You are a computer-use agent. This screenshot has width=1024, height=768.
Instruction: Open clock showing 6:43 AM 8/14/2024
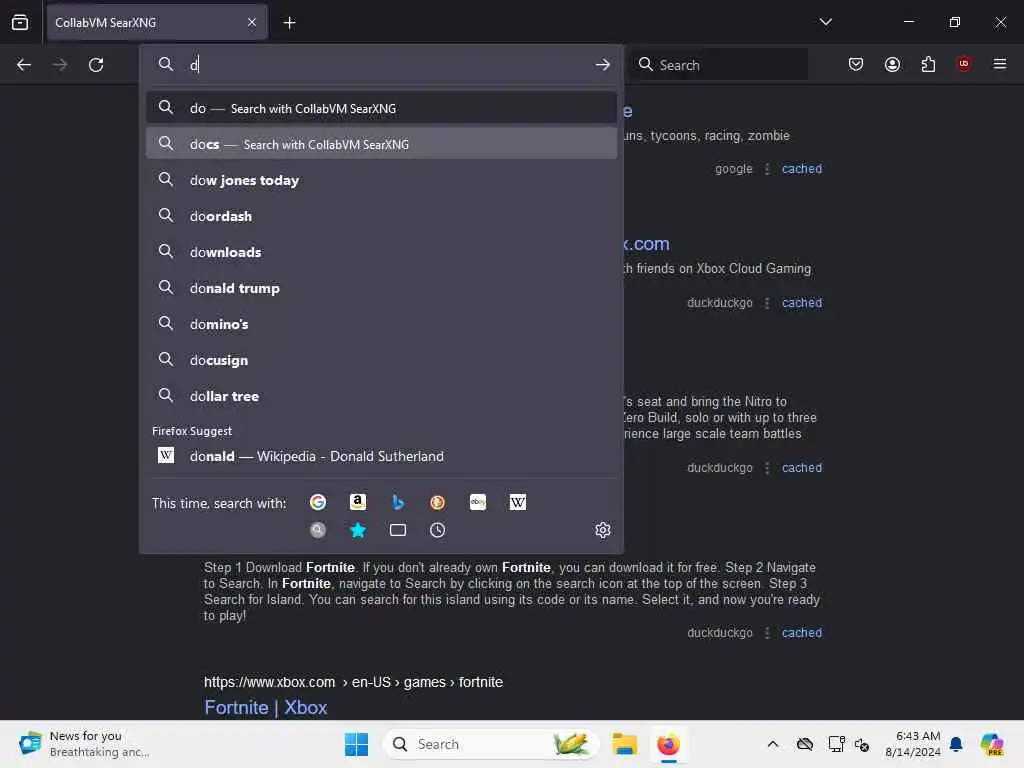point(912,744)
